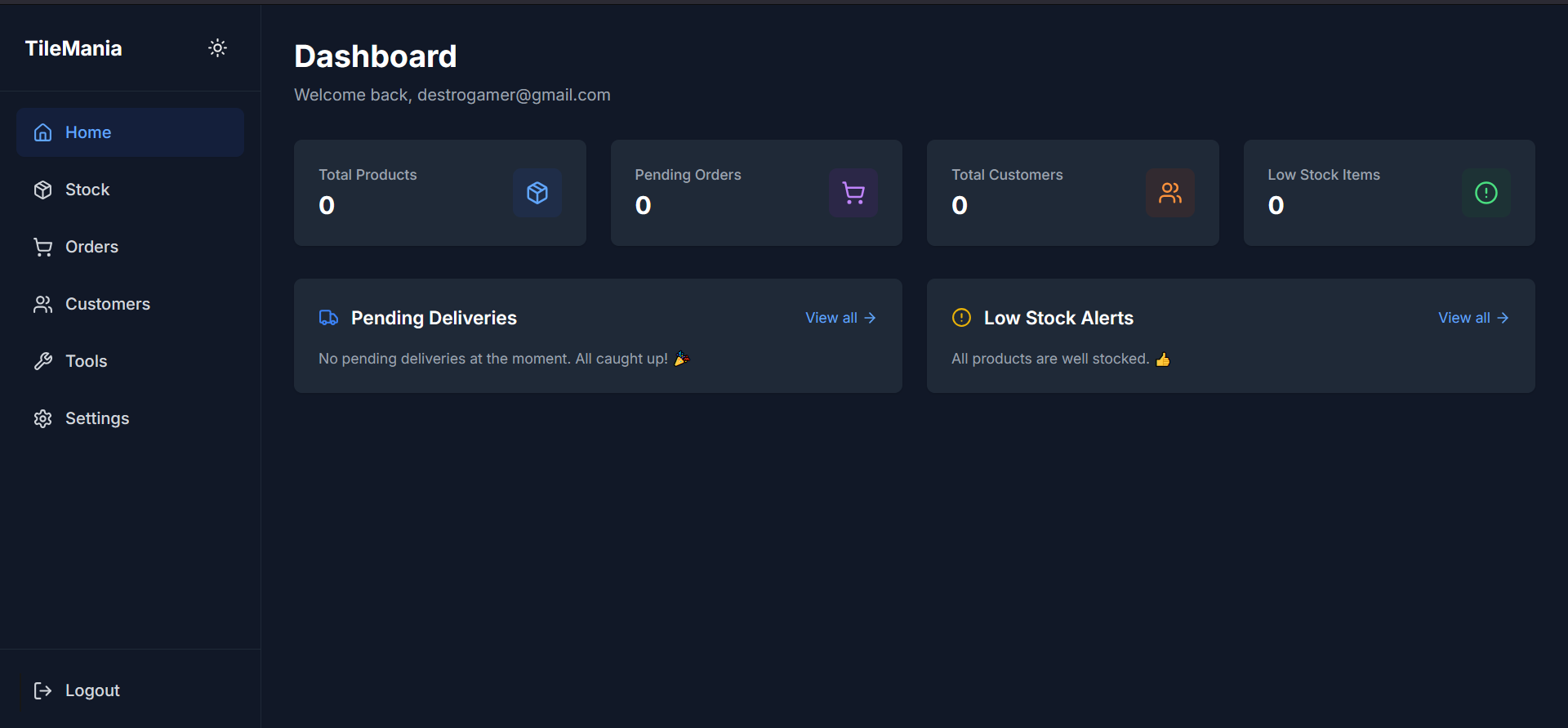Go to the Stock section
This screenshot has height=728, width=1568.
coord(87,190)
